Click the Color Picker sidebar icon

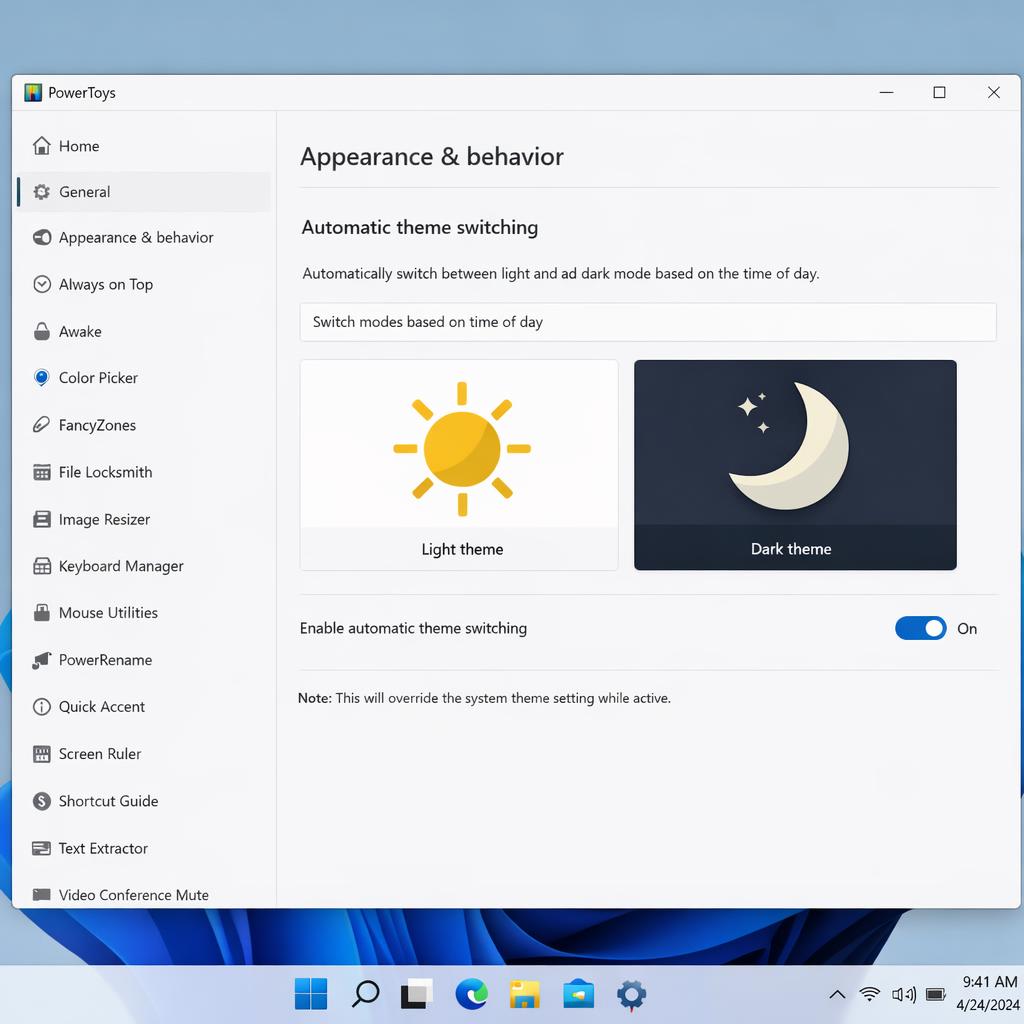coord(42,378)
